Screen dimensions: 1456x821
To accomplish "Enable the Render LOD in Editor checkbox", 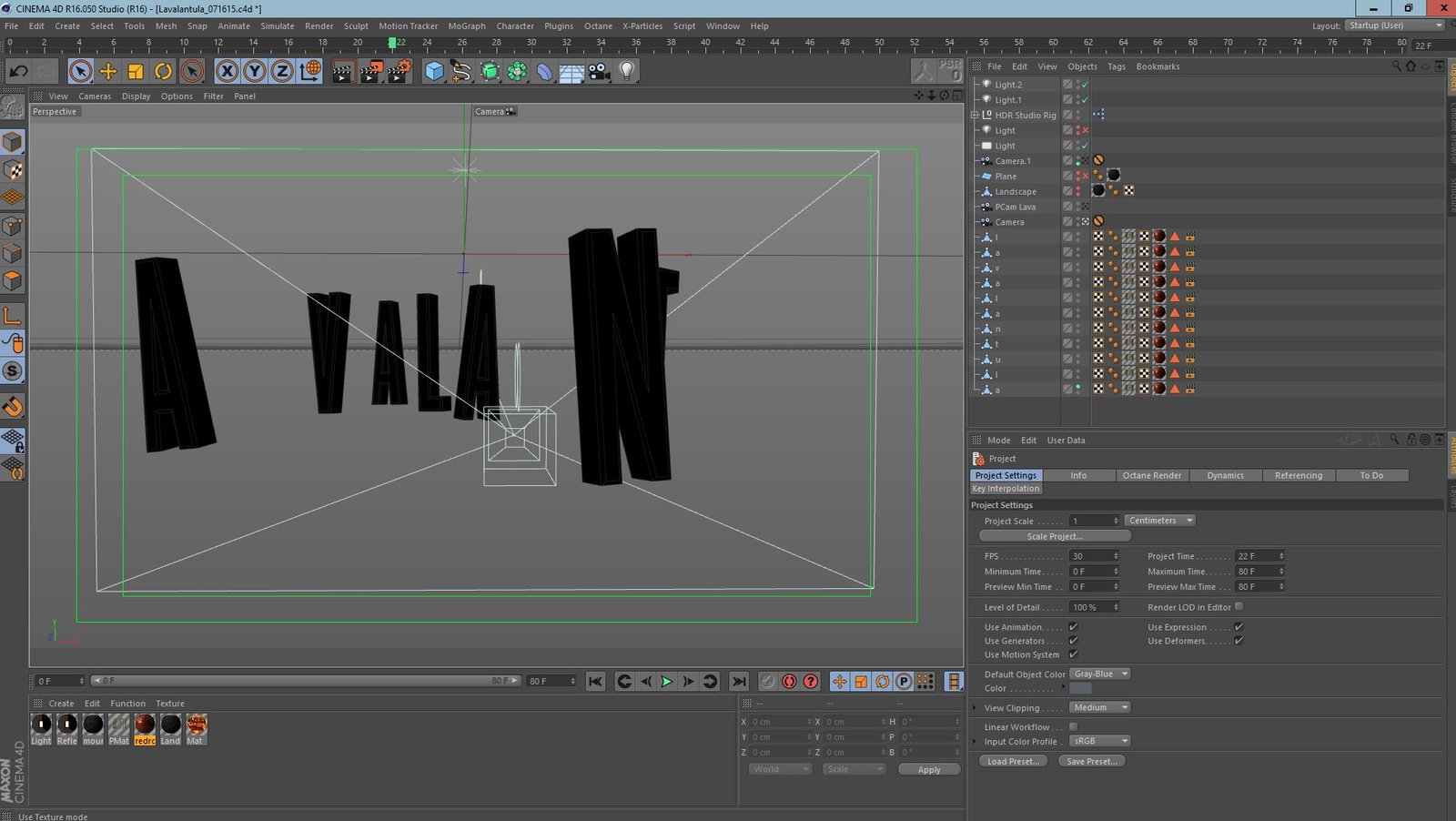I will click(1239, 607).
